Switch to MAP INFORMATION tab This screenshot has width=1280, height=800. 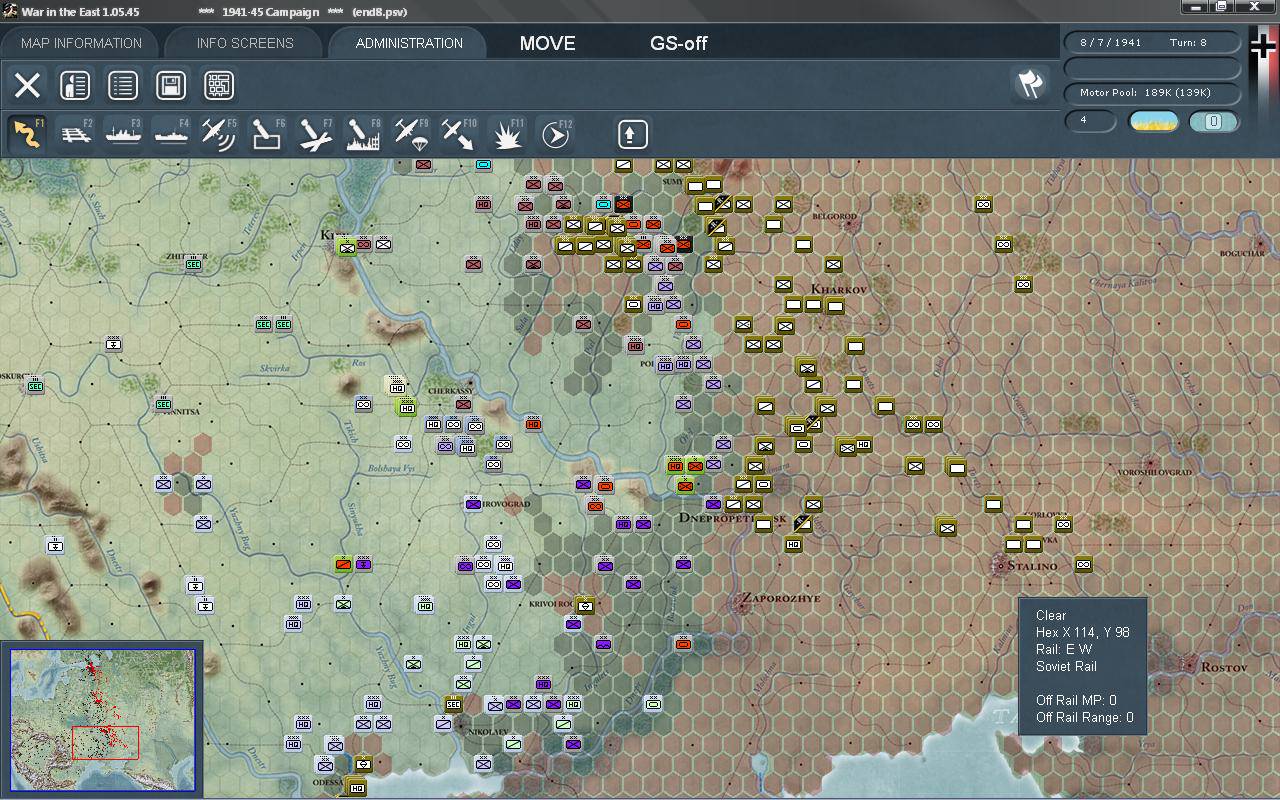point(81,43)
